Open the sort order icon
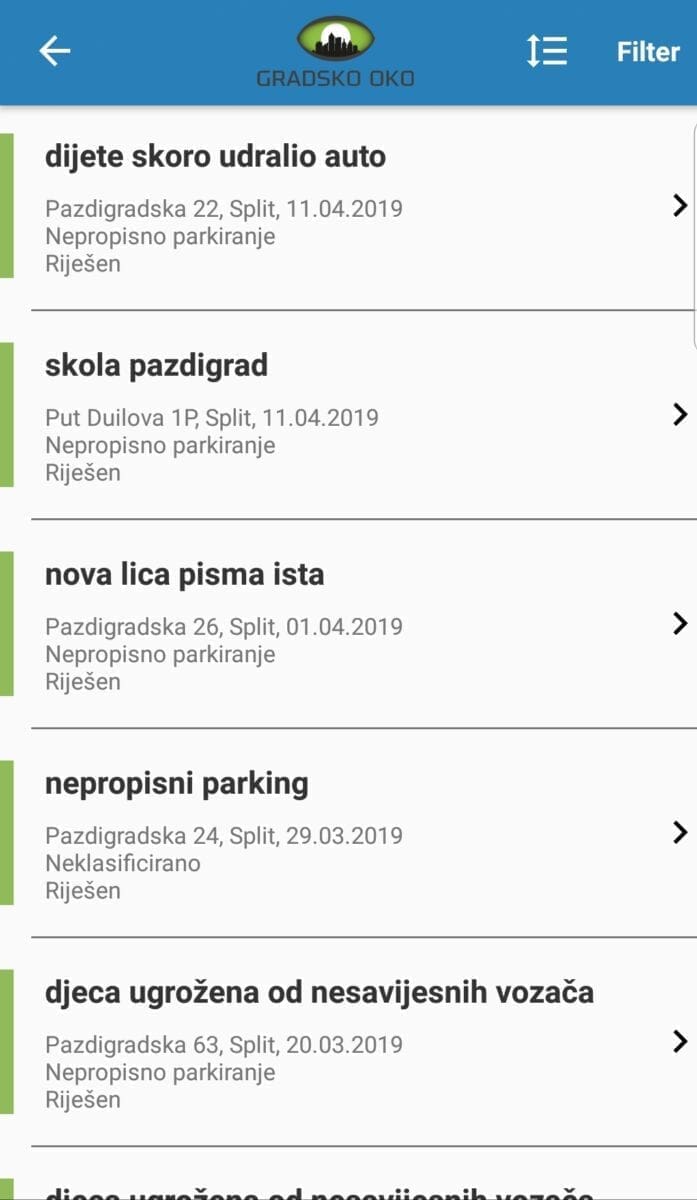 pos(547,51)
